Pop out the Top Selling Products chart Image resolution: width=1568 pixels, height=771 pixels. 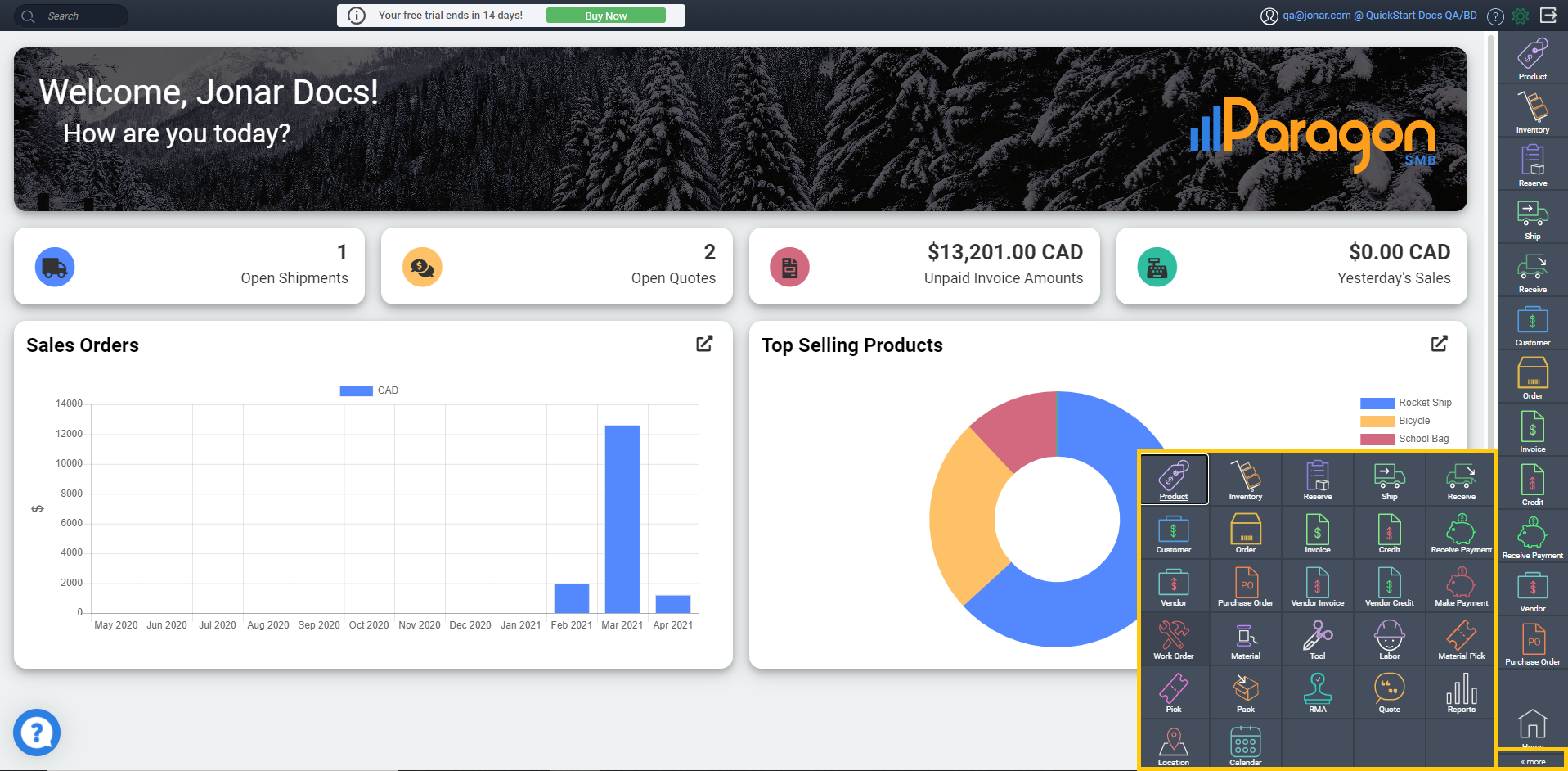pyautogui.click(x=1440, y=344)
